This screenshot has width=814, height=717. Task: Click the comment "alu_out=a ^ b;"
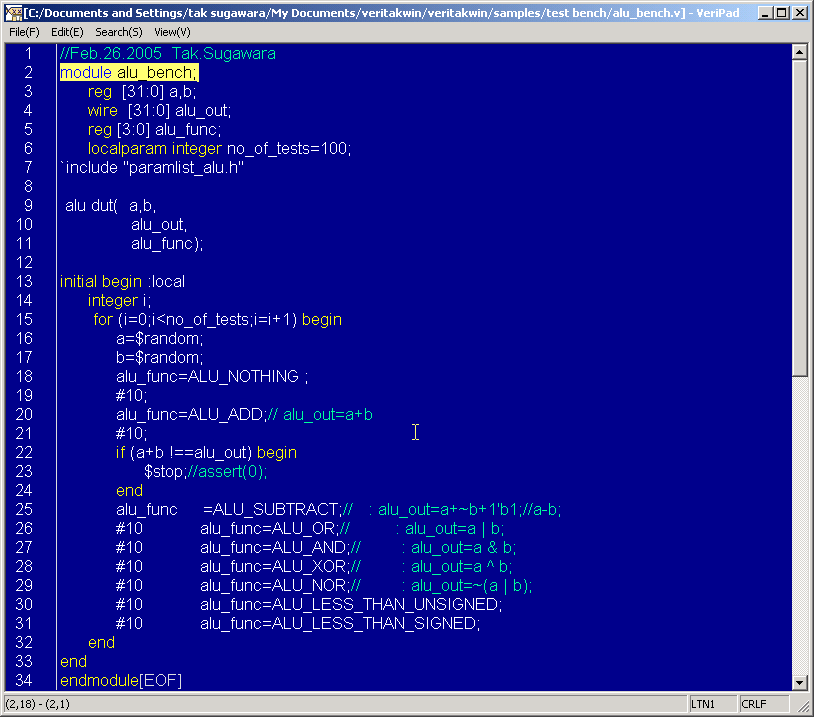pos(462,566)
